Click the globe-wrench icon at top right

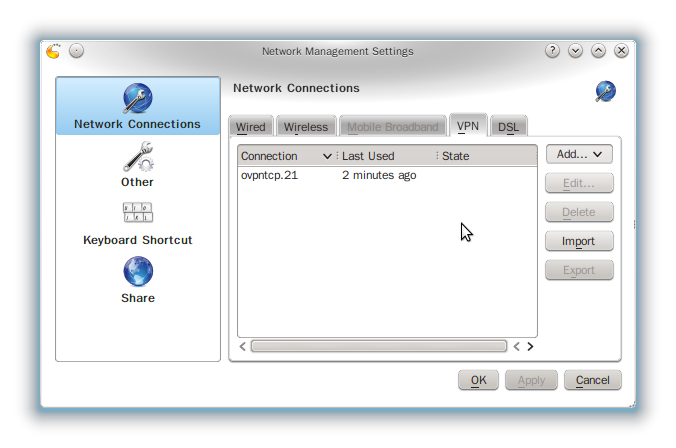[x=605, y=92]
